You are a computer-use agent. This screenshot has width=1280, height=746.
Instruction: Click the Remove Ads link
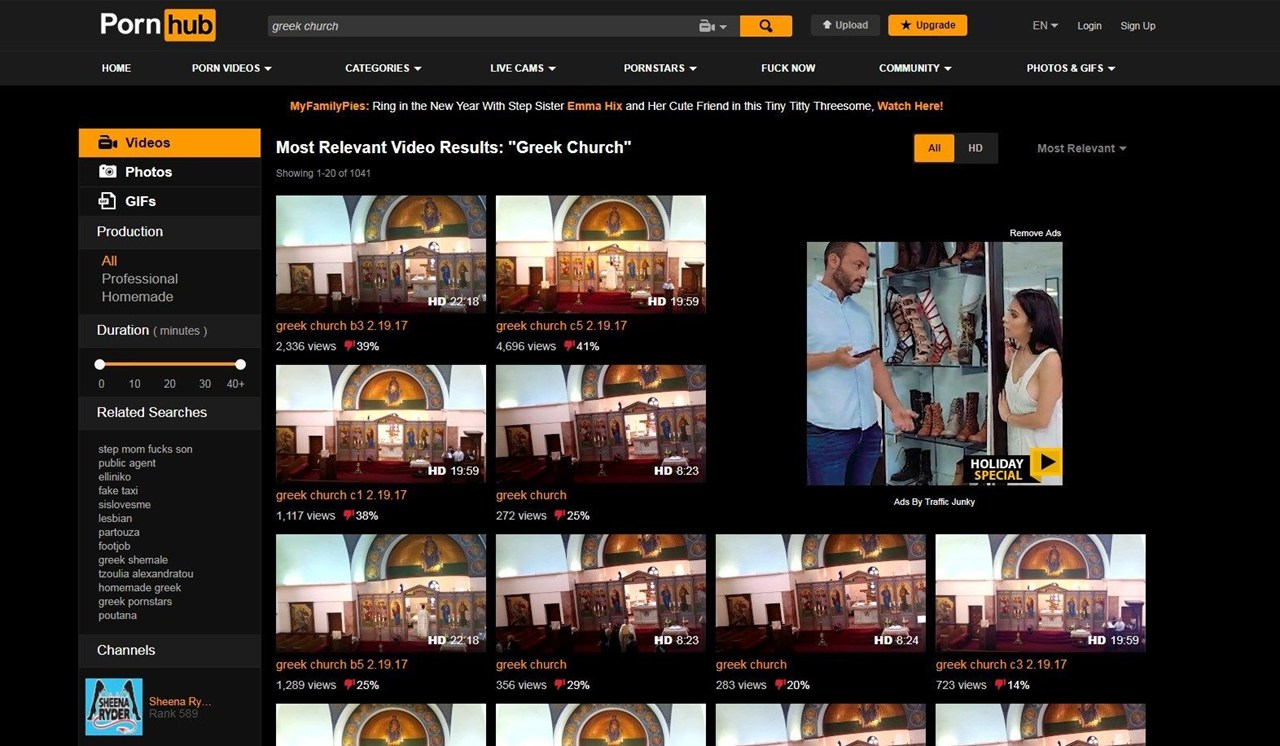click(x=1035, y=233)
